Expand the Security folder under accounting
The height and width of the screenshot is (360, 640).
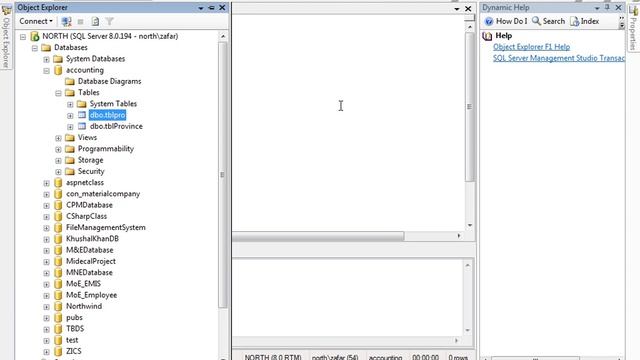click(58, 172)
